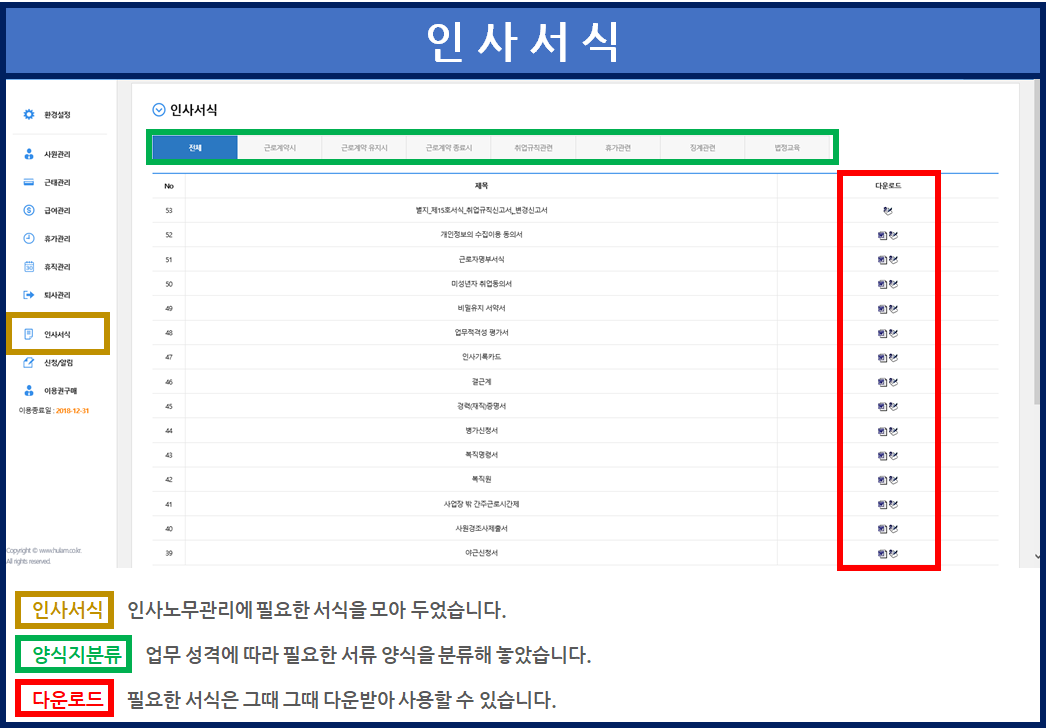Open 이용권구매 menu item

60,391
